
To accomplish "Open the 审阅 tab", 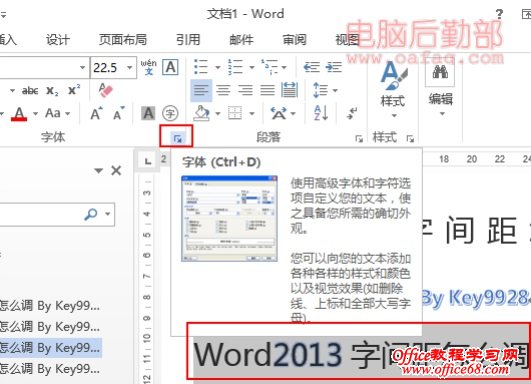I will 294,40.
